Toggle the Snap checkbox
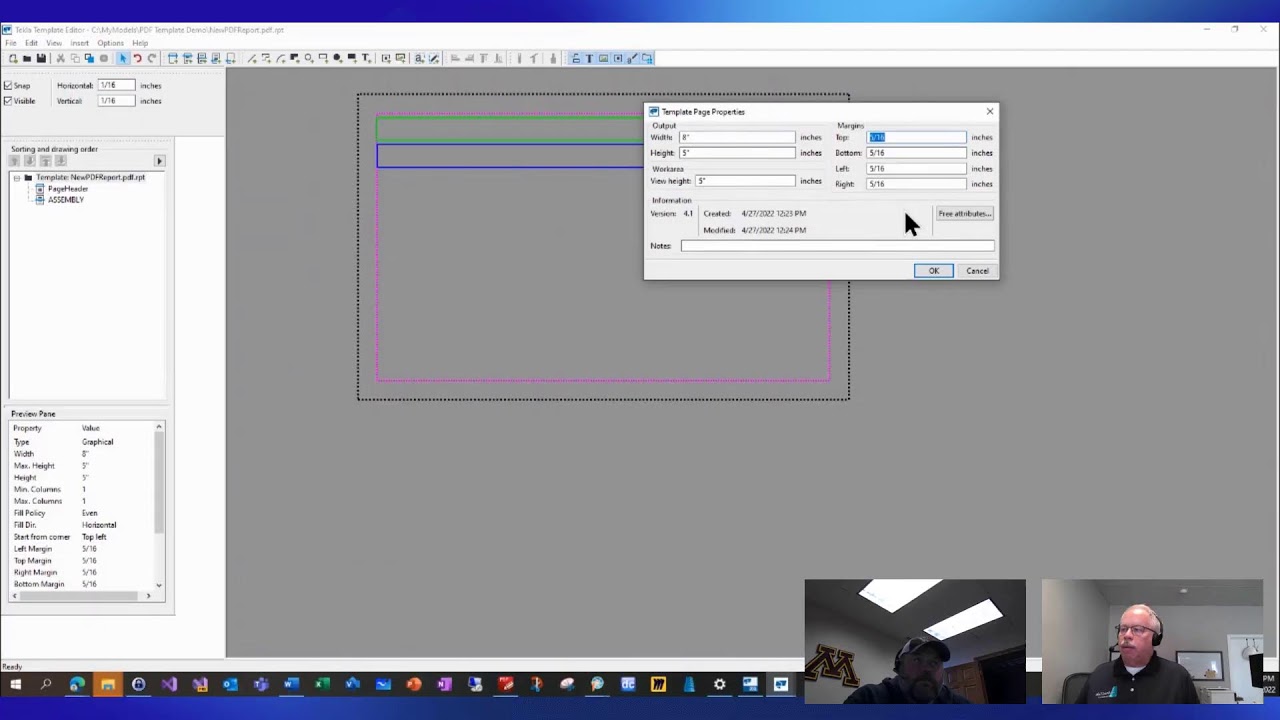 tap(8, 86)
